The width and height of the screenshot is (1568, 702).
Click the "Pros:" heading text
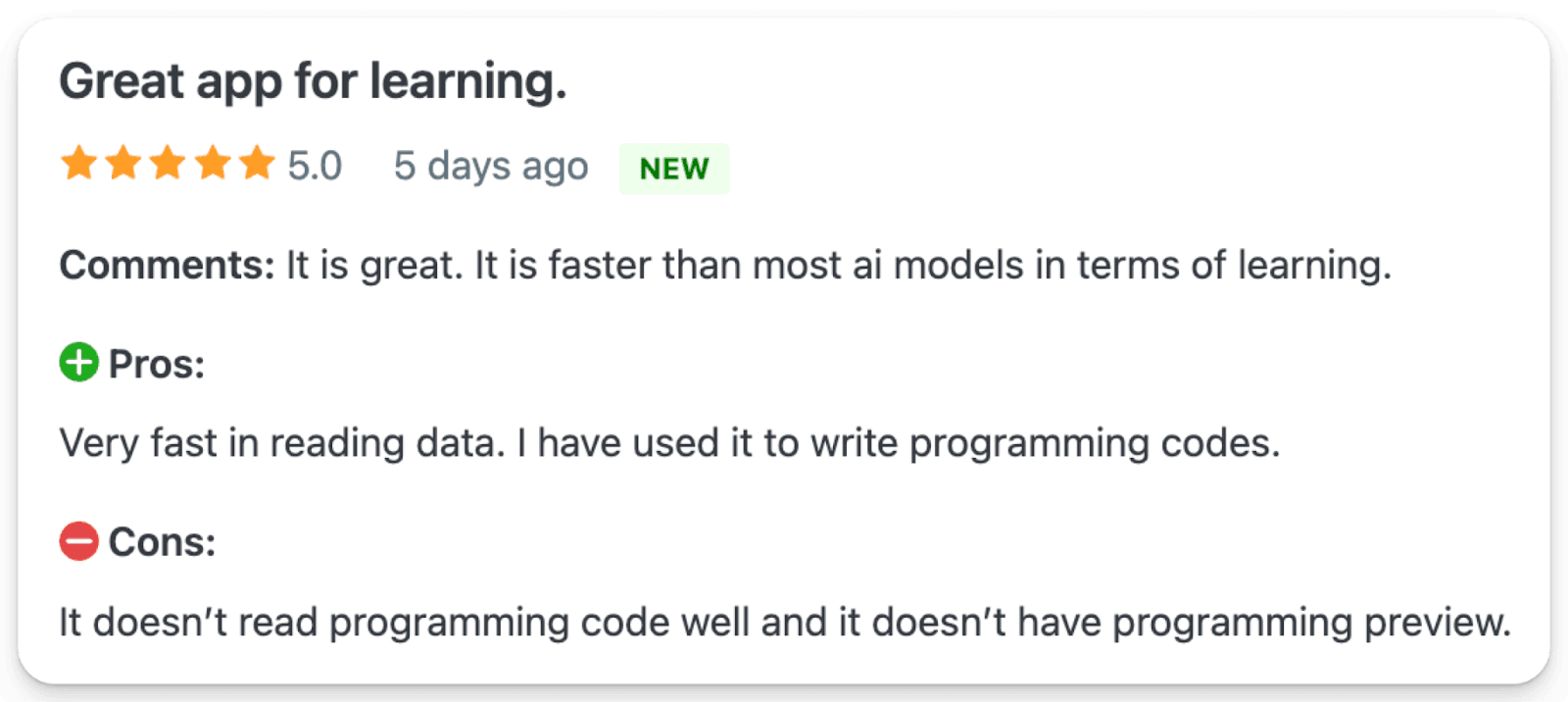pos(157,365)
